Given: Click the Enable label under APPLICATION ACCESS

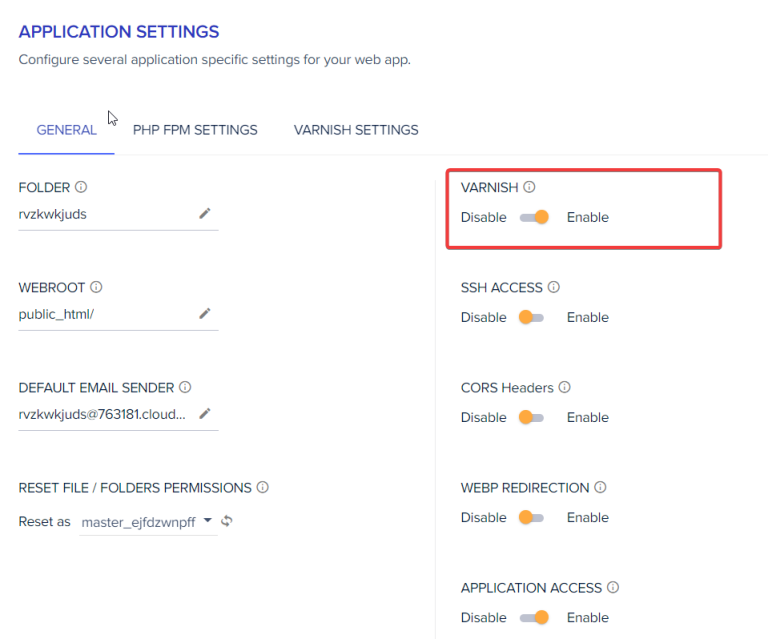Looking at the screenshot, I should point(588,618).
